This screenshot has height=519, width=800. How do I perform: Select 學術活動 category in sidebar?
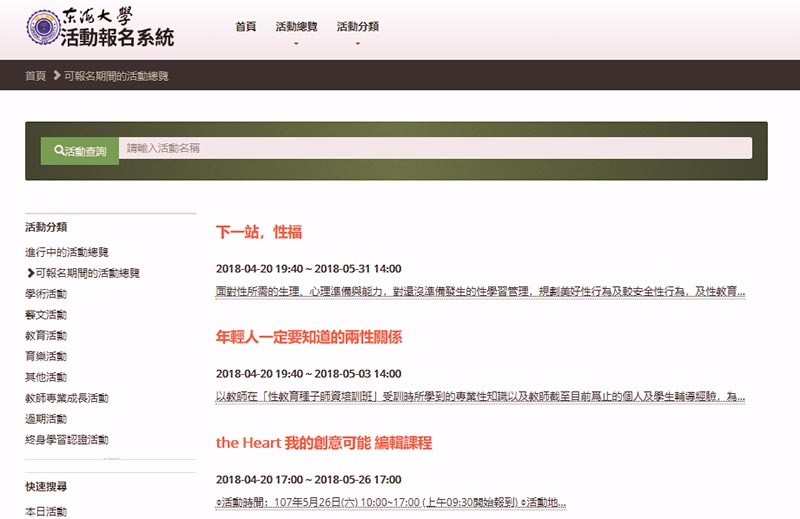point(46,294)
